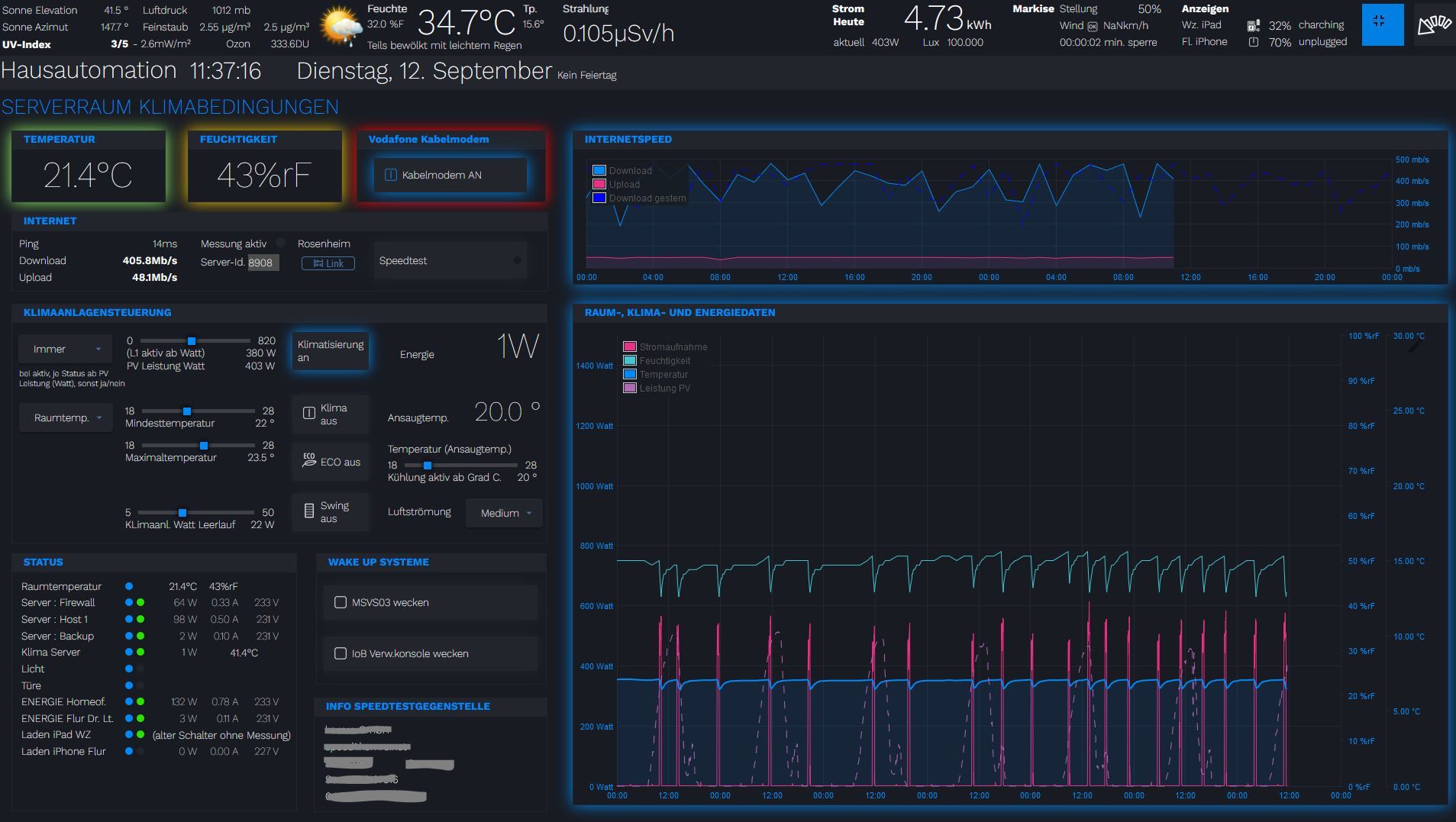
Task: Click the ECO leaf icon
Action: (x=308, y=461)
